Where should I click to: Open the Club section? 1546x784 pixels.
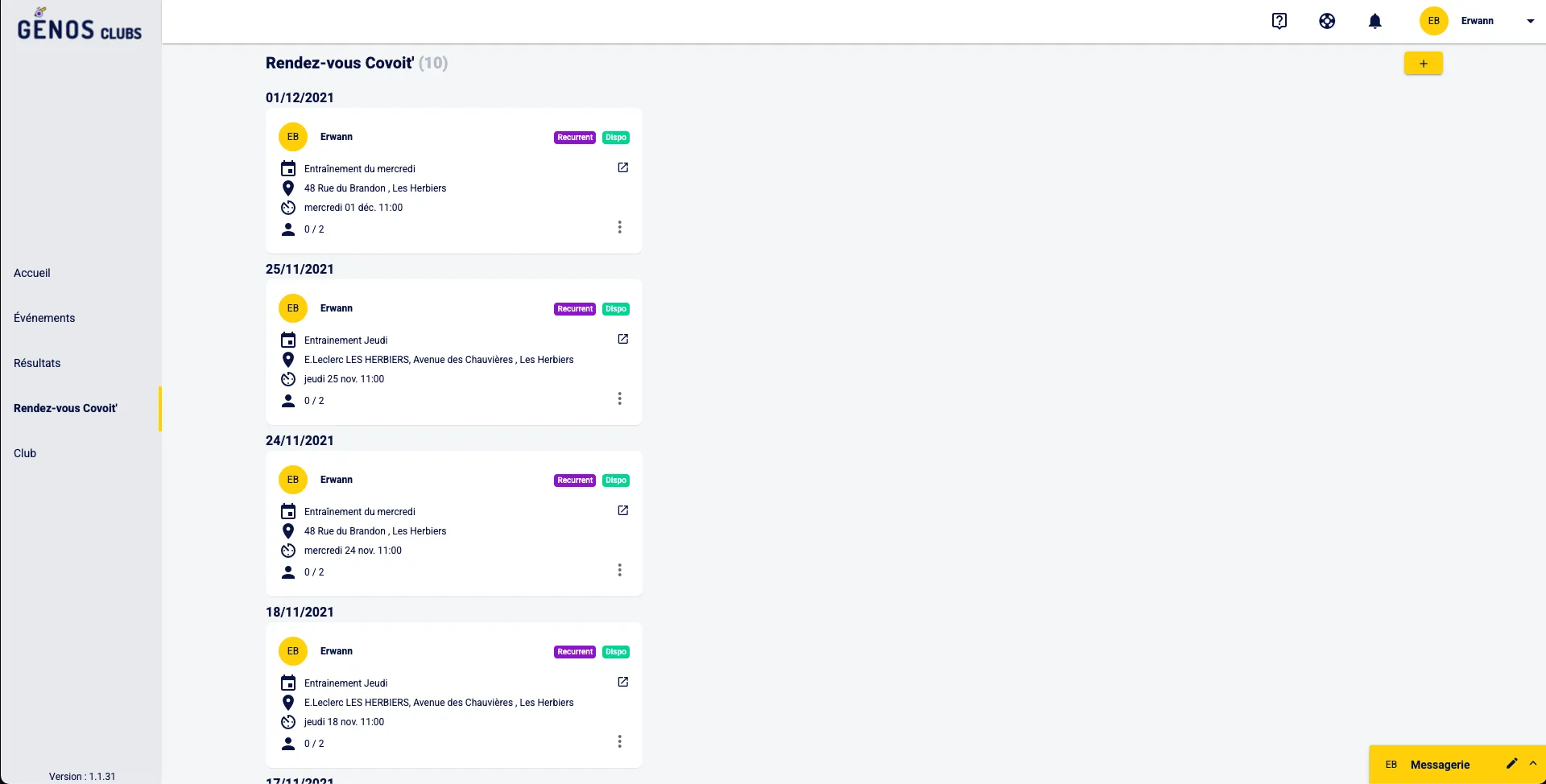point(25,453)
